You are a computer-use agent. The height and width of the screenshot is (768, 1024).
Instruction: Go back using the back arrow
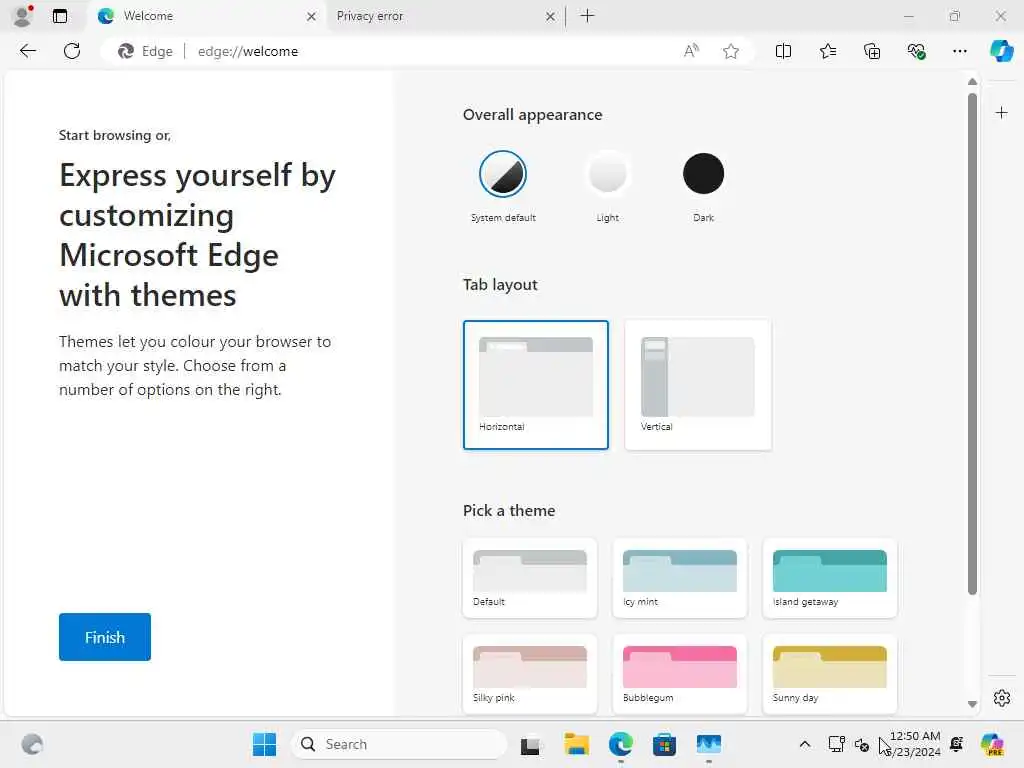27,51
